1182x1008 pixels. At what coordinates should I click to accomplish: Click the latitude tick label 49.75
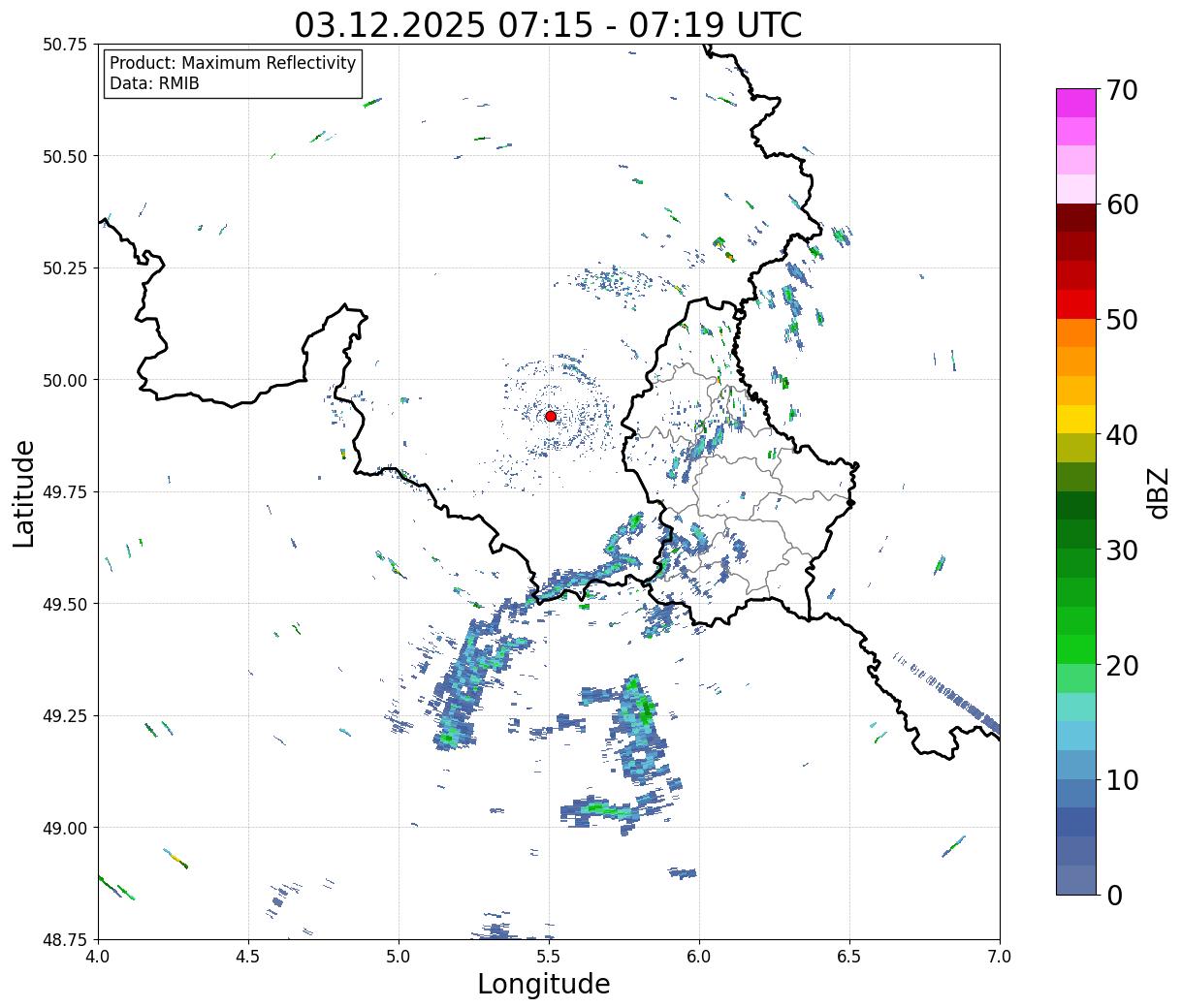pyautogui.click(x=64, y=492)
